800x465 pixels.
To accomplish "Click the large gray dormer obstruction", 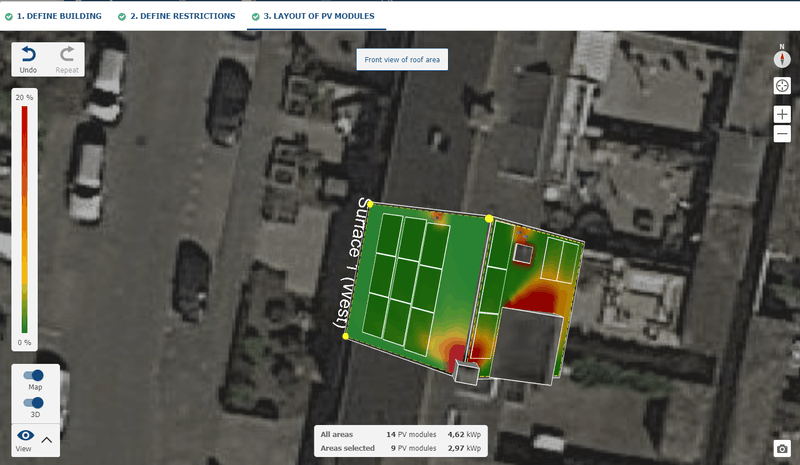I will point(527,345).
